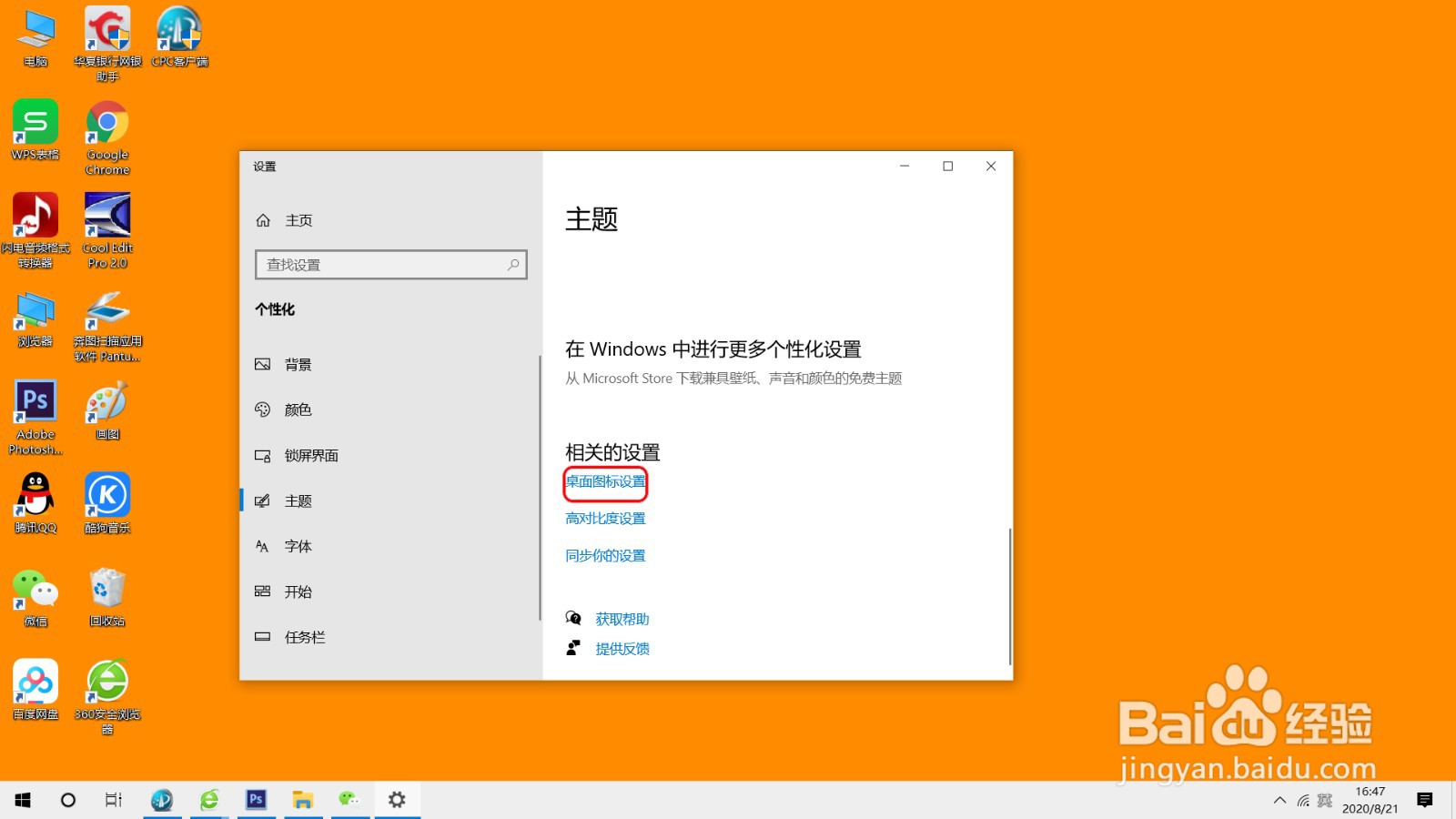Open Internet Explorer from the taskbar
Image resolution: width=1456 pixels, height=819 pixels.
coord(210,800)
